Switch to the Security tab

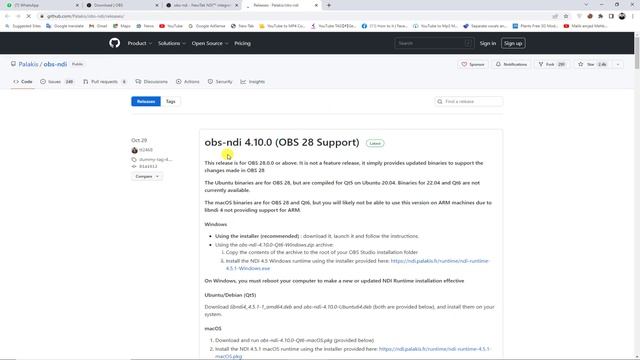pyautogui.click(x=220, y=82)
